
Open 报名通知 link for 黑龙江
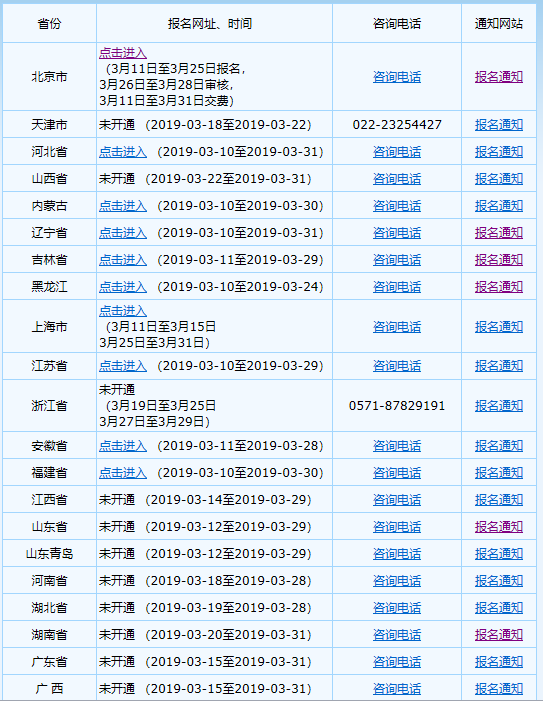point(499,287)
